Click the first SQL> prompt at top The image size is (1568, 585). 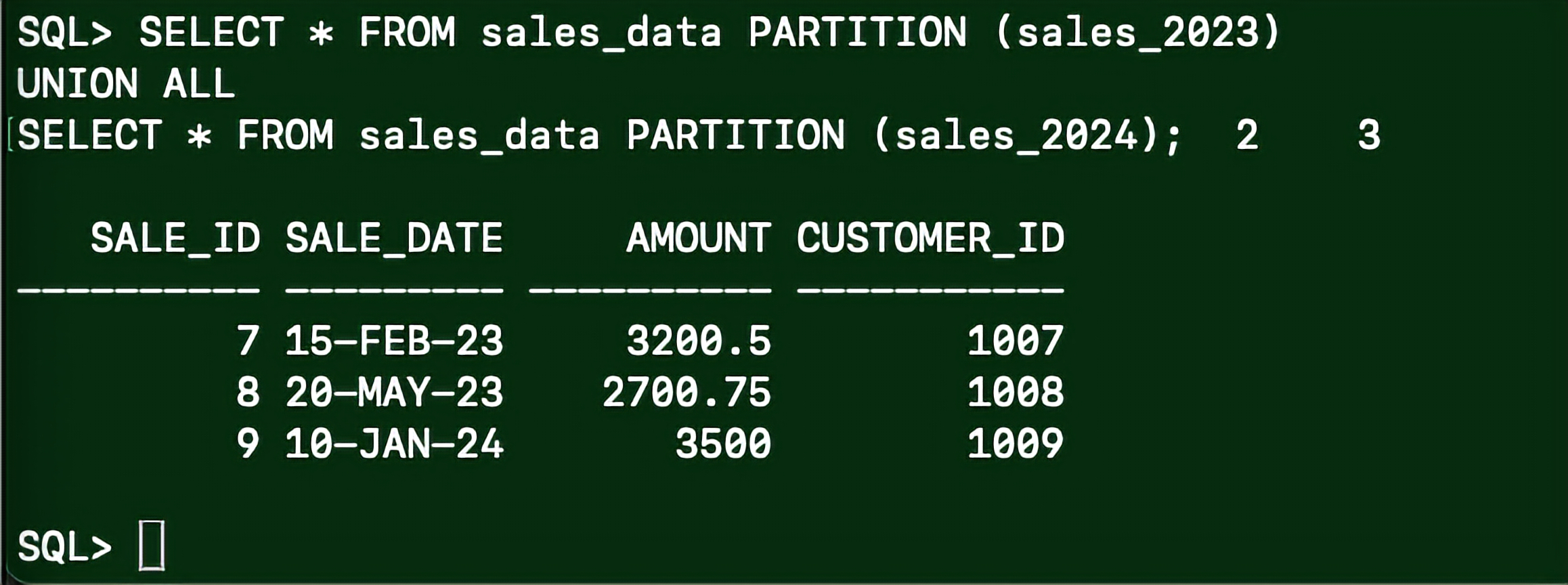[x=65, y=32]
